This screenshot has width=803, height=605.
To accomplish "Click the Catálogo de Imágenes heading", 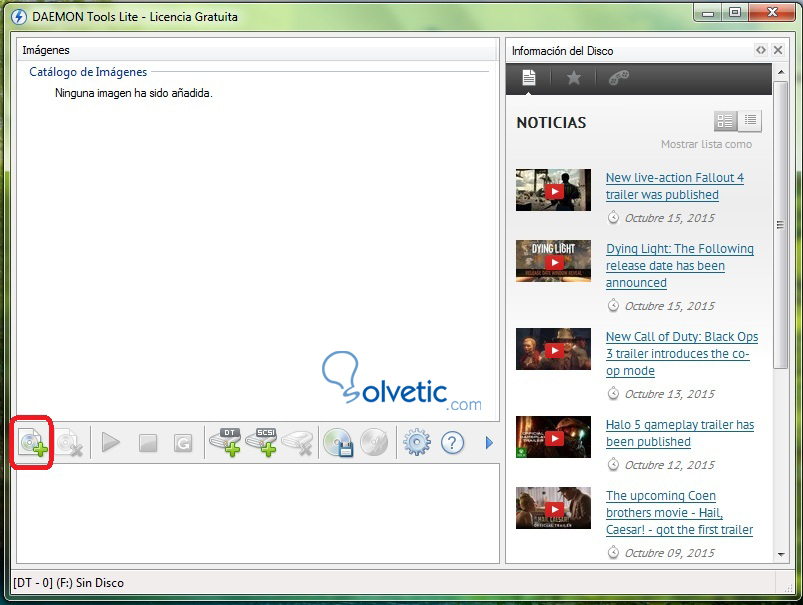I will point(88,72).
